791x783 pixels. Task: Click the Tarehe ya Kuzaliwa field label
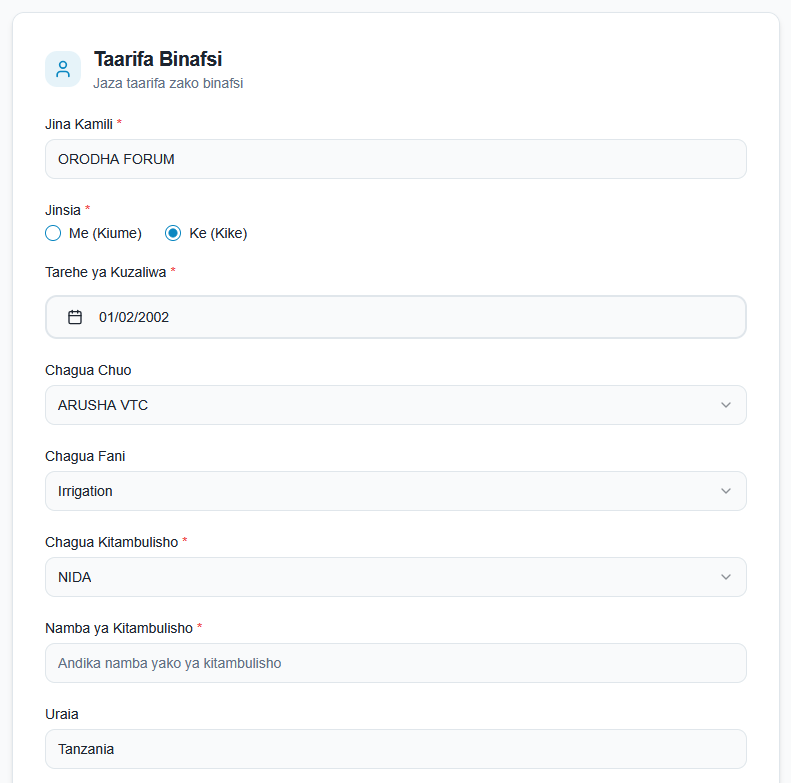[105, 271]
